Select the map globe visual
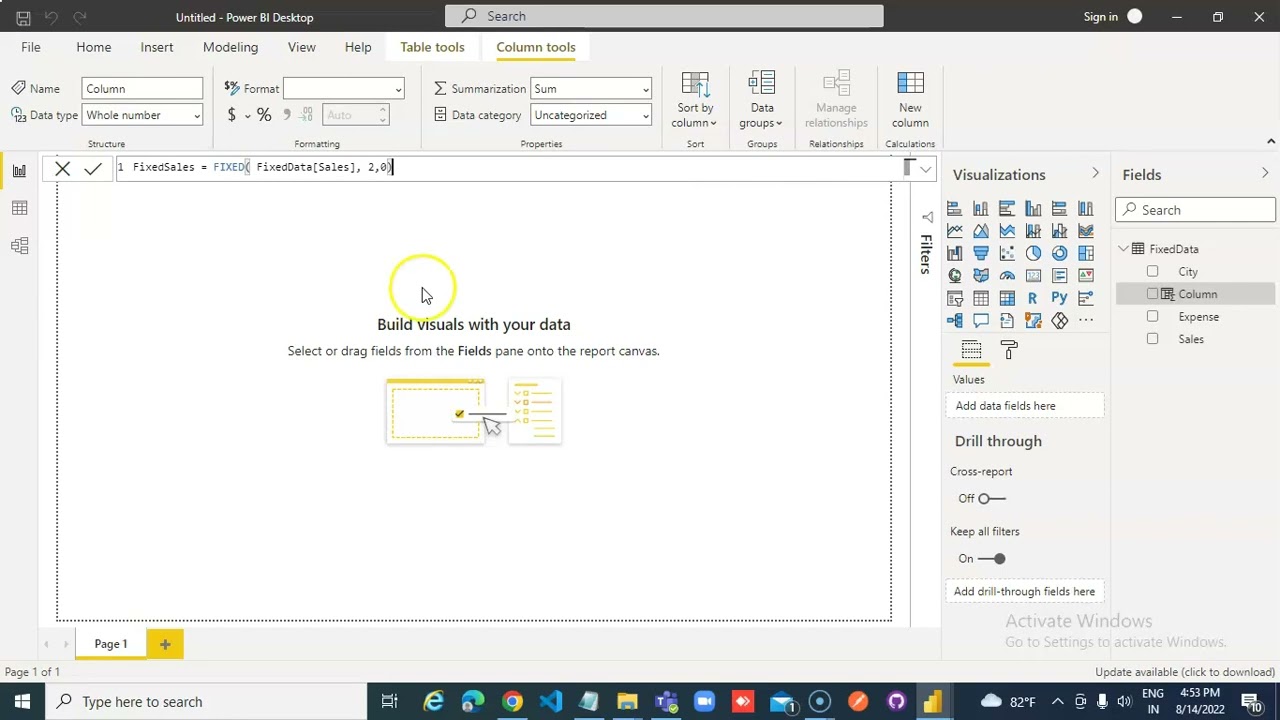Image resolution: width=1280 pixels, height=720 pixels. (954, 276)
